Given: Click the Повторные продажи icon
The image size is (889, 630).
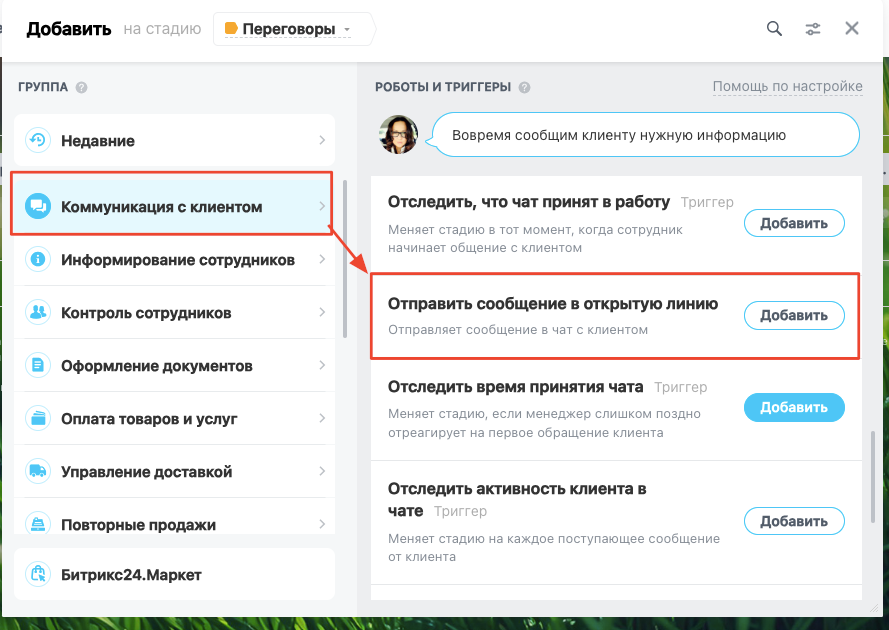Looking at the screenshot, I should [x=38, y=523].
